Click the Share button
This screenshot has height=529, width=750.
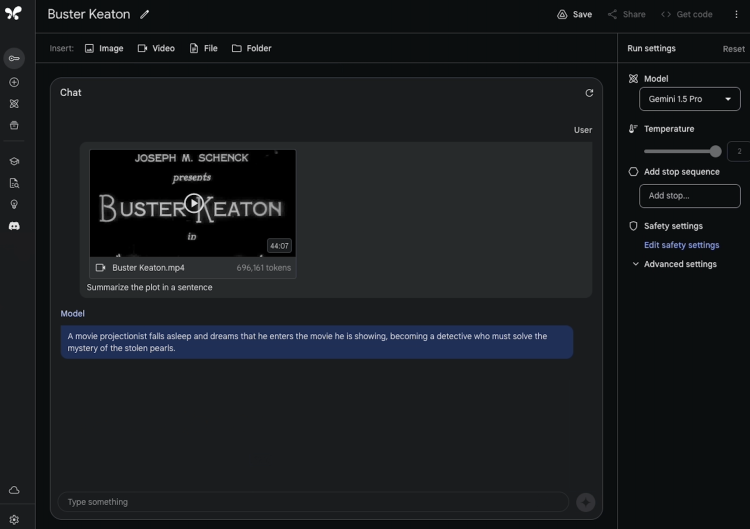[626, 14]
